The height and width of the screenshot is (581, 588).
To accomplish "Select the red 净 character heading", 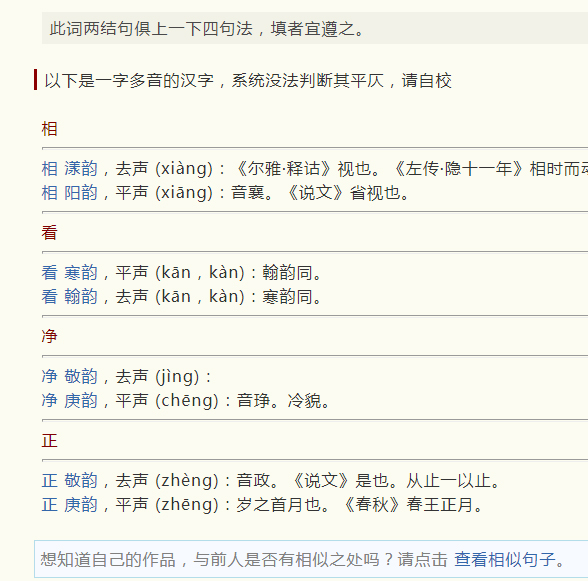I will 50,336.
